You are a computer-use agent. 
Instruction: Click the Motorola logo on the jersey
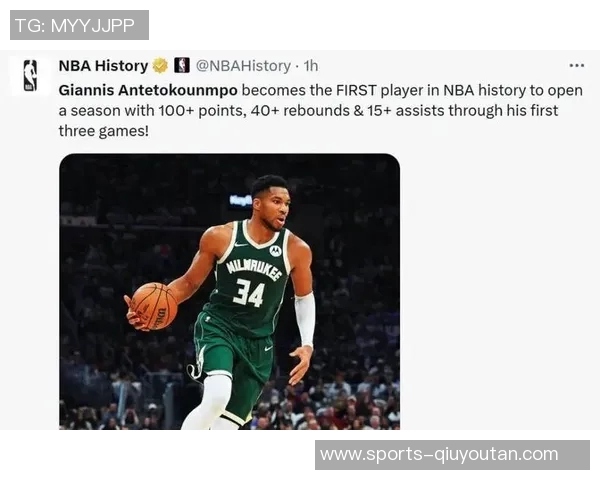(x=275, y=251)
